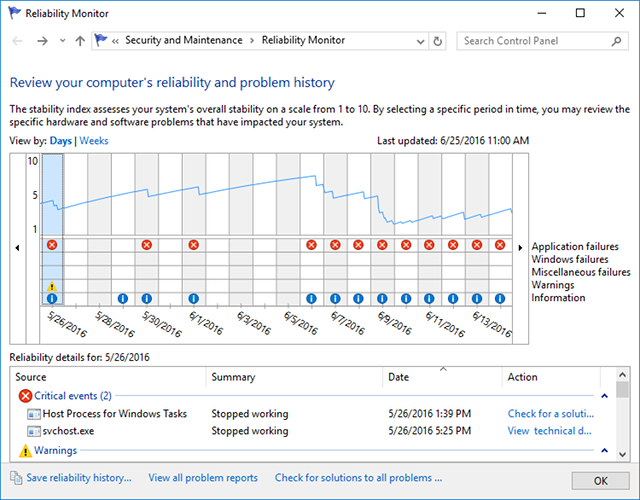The width and height of the screenshot is (640, 500).
Task: Click the Search Control Panel field
Action: (536, 41)
